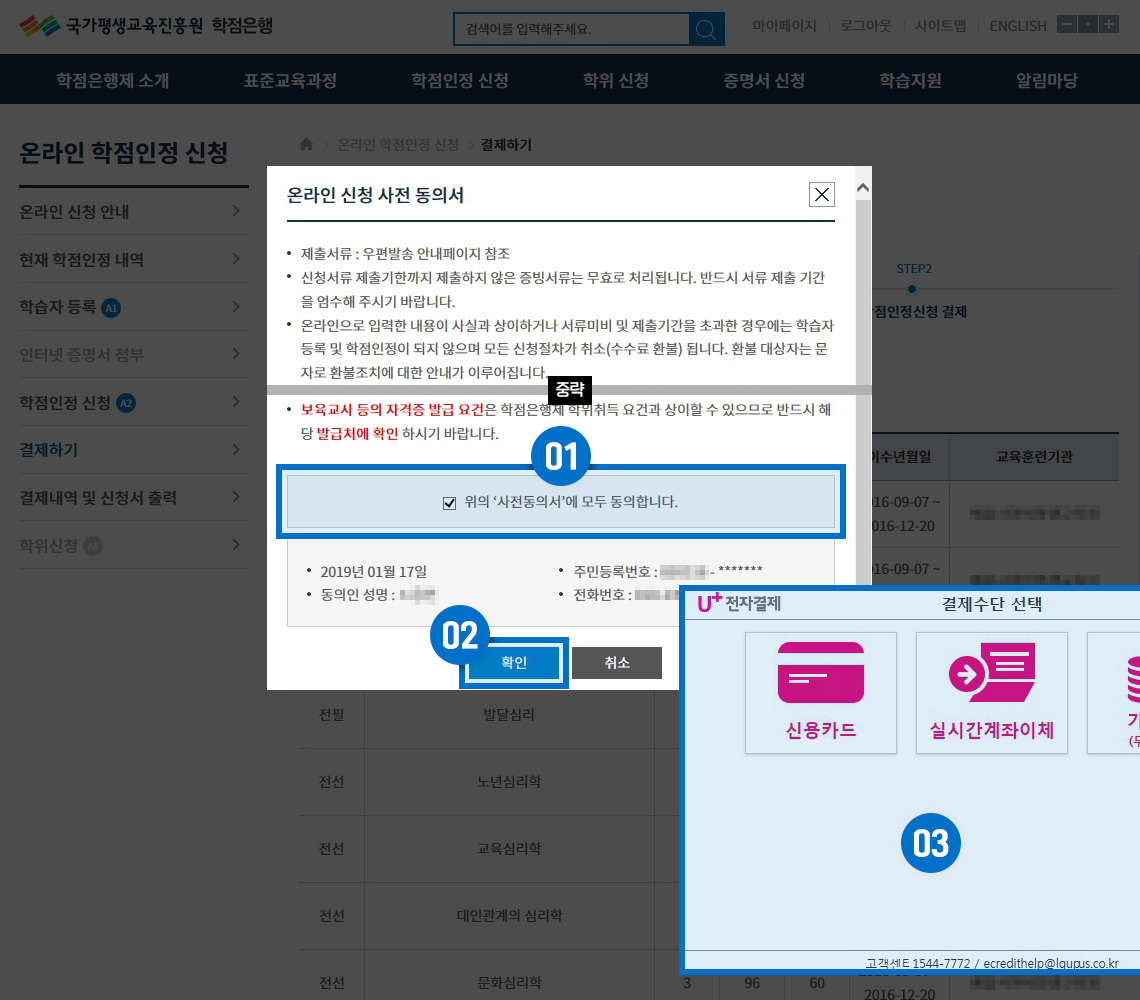Viewport: 1140px width, 1000px height.
Task: Click the 확인 button in dialog
Action: [514, 663]
